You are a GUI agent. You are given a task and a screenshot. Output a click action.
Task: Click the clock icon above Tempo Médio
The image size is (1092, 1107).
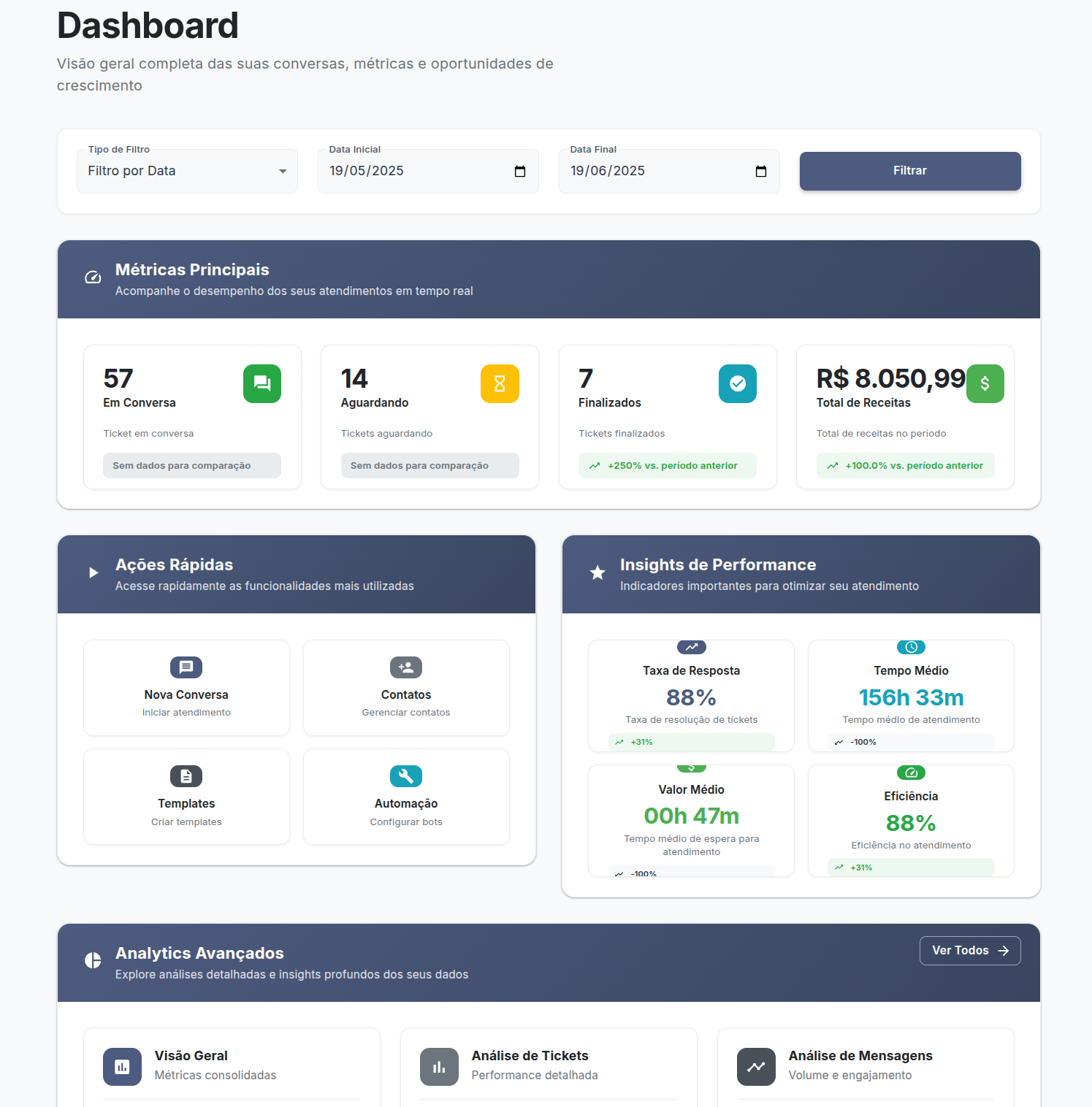(x=910, y=647)
